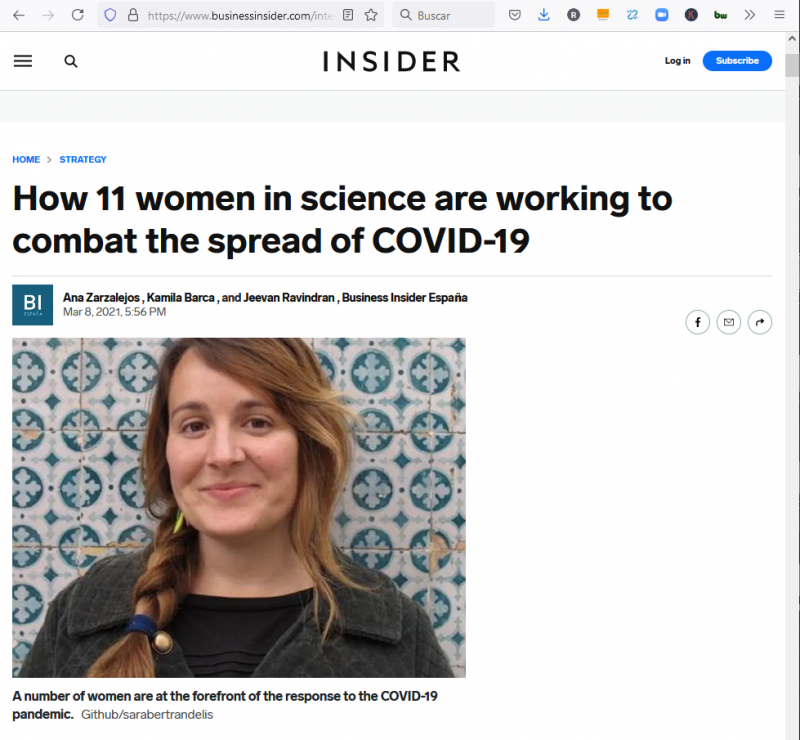Click the dark K profile extension icon

(691, 15)
